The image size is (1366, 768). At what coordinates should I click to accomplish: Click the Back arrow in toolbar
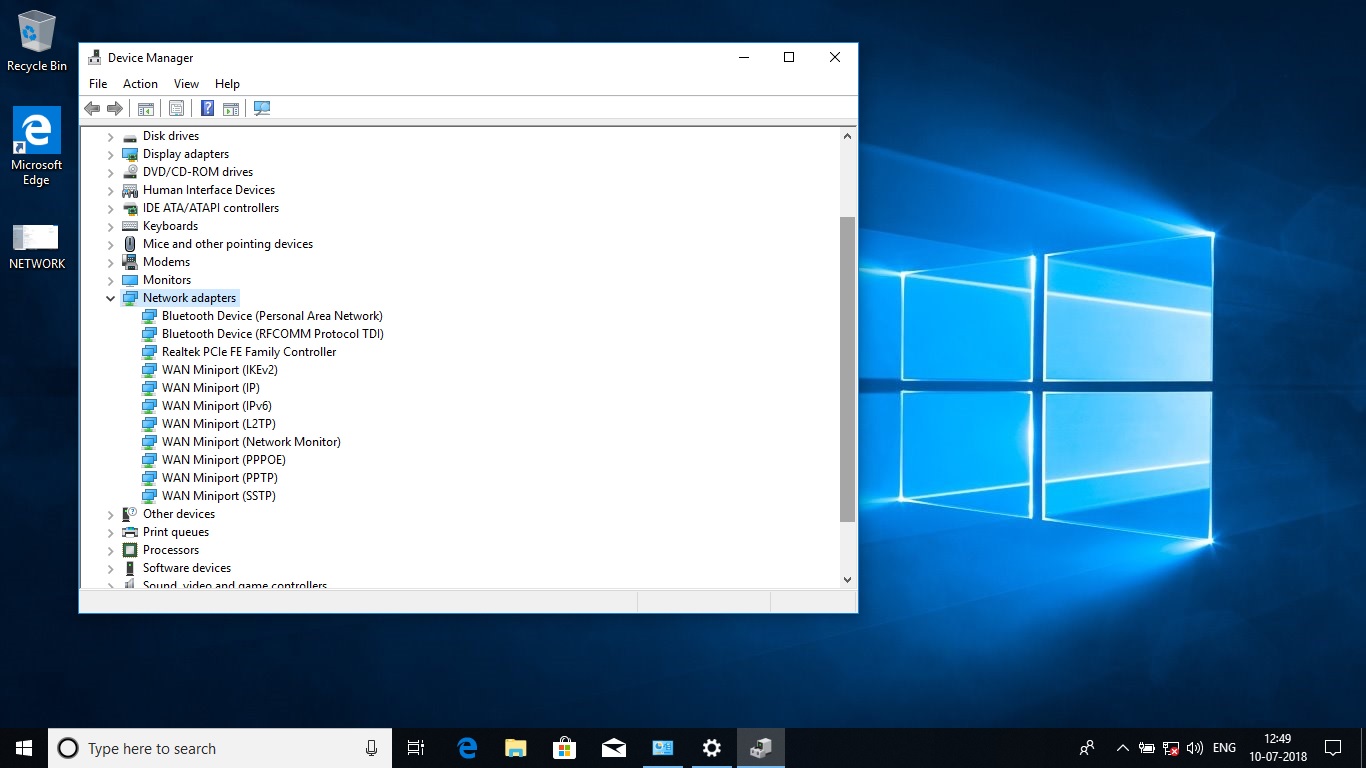[92, 108]
